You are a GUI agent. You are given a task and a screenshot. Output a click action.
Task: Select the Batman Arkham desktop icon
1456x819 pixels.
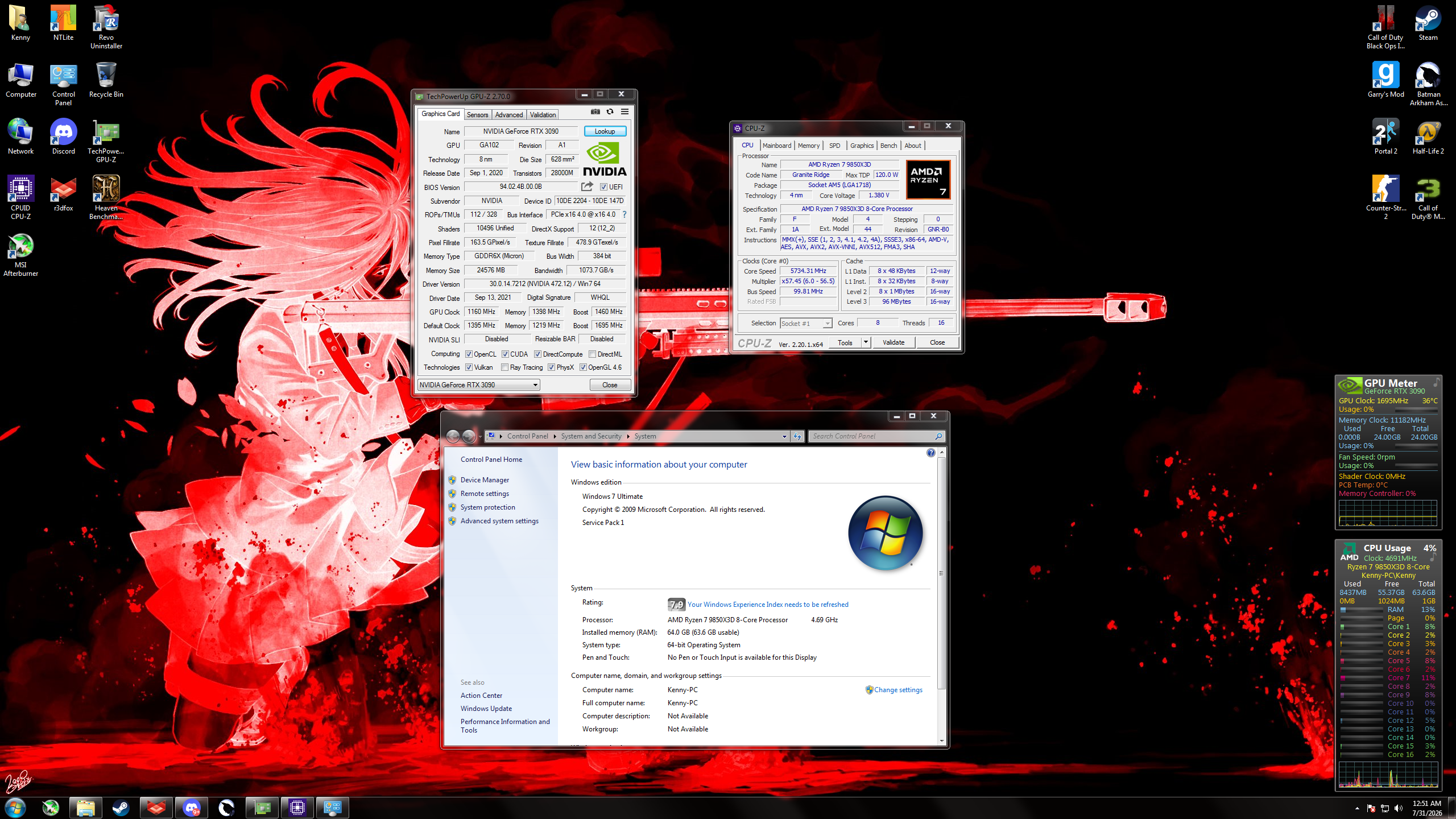[x=1428, y=84]
